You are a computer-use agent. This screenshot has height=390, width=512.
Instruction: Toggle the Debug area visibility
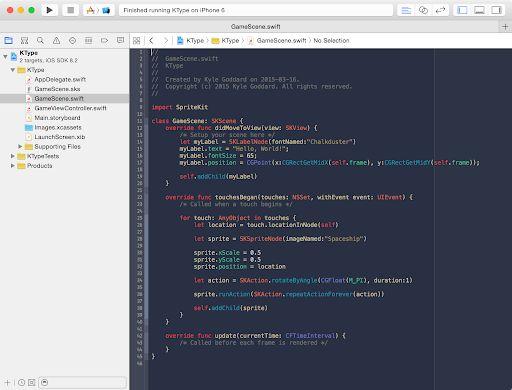click(479, 10)
